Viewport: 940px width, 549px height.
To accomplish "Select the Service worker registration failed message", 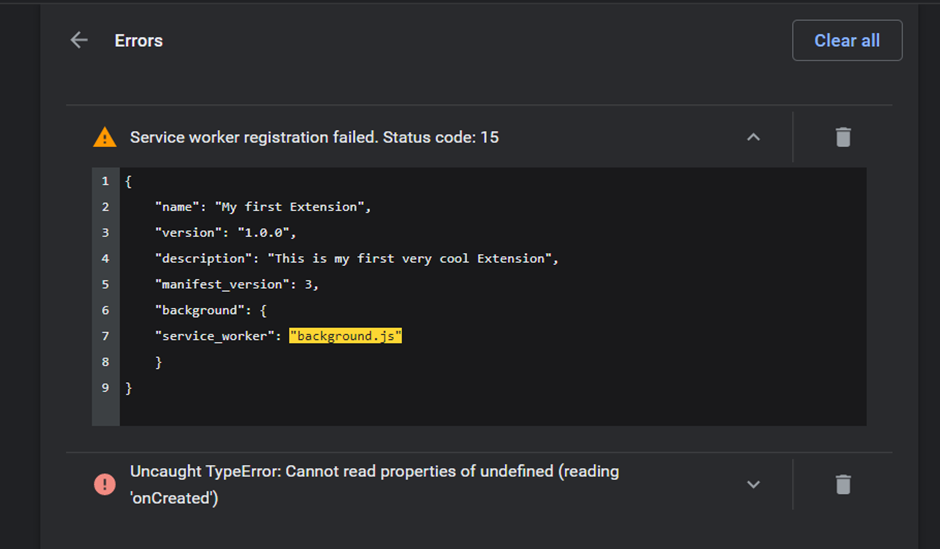I will 314,137.
